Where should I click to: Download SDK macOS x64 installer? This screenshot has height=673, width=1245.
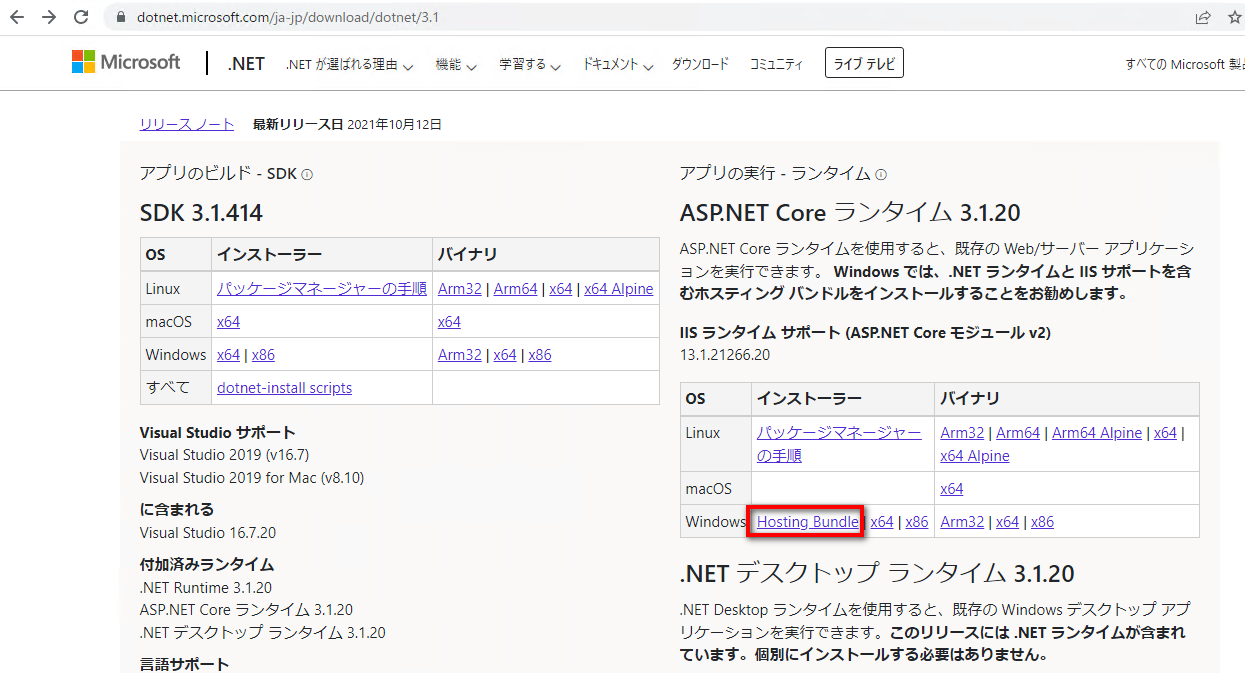point(228,322)
